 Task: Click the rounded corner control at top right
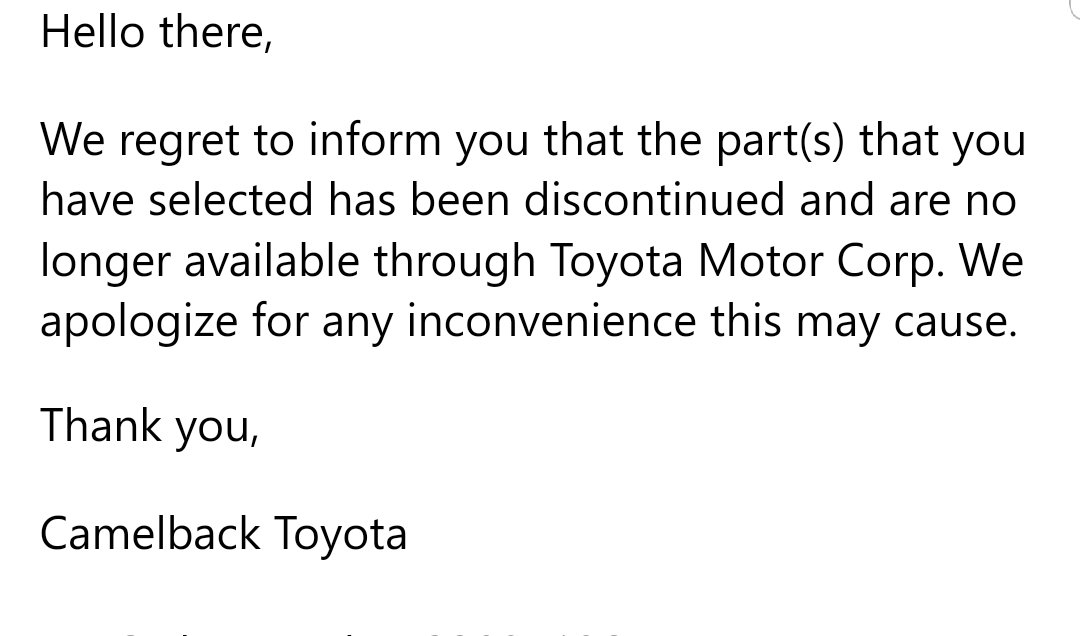click(1074, 7)
